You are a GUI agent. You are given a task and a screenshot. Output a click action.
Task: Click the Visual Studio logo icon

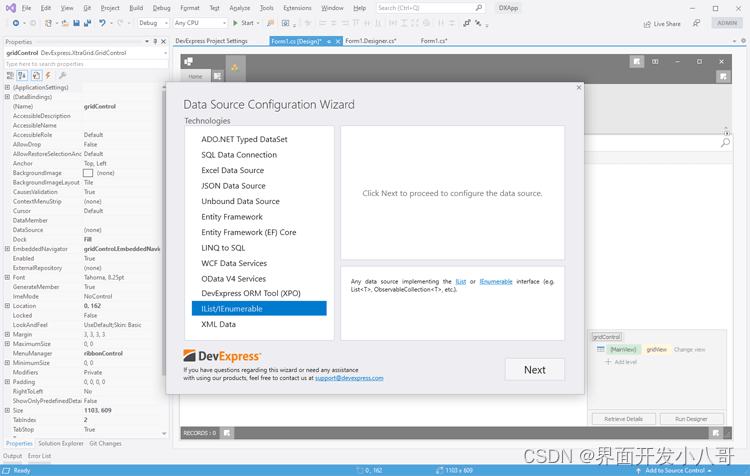click(x=11, y=8)
